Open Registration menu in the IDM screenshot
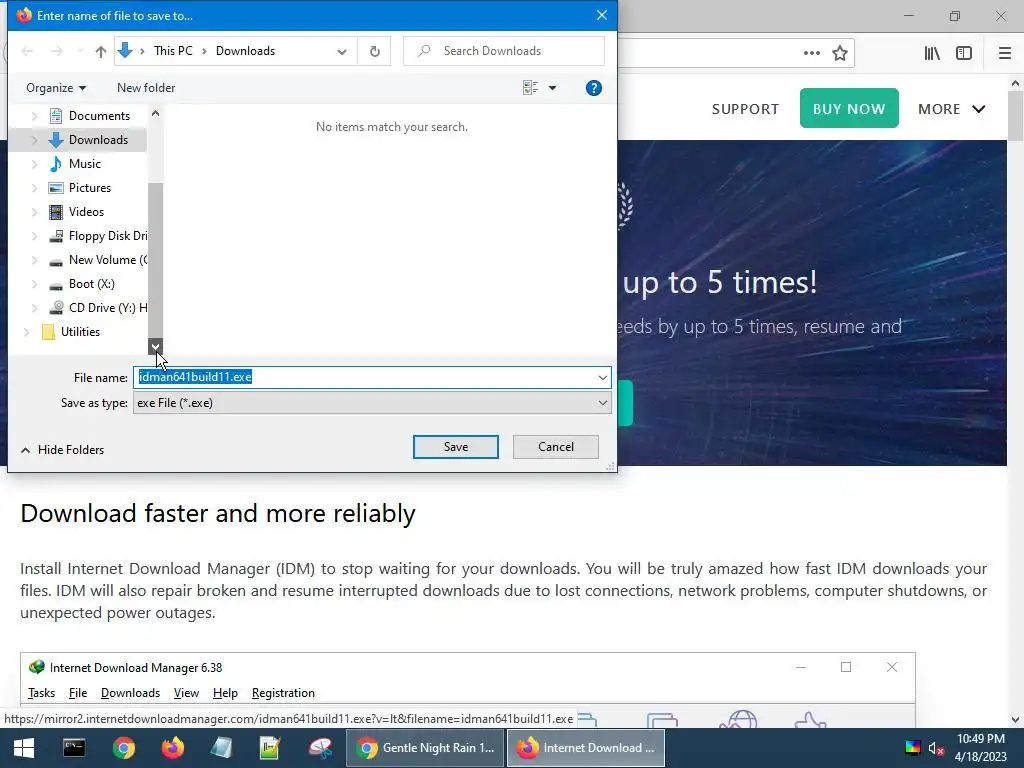The width and height of the screenshot is (1024, 768). (283, 693)
